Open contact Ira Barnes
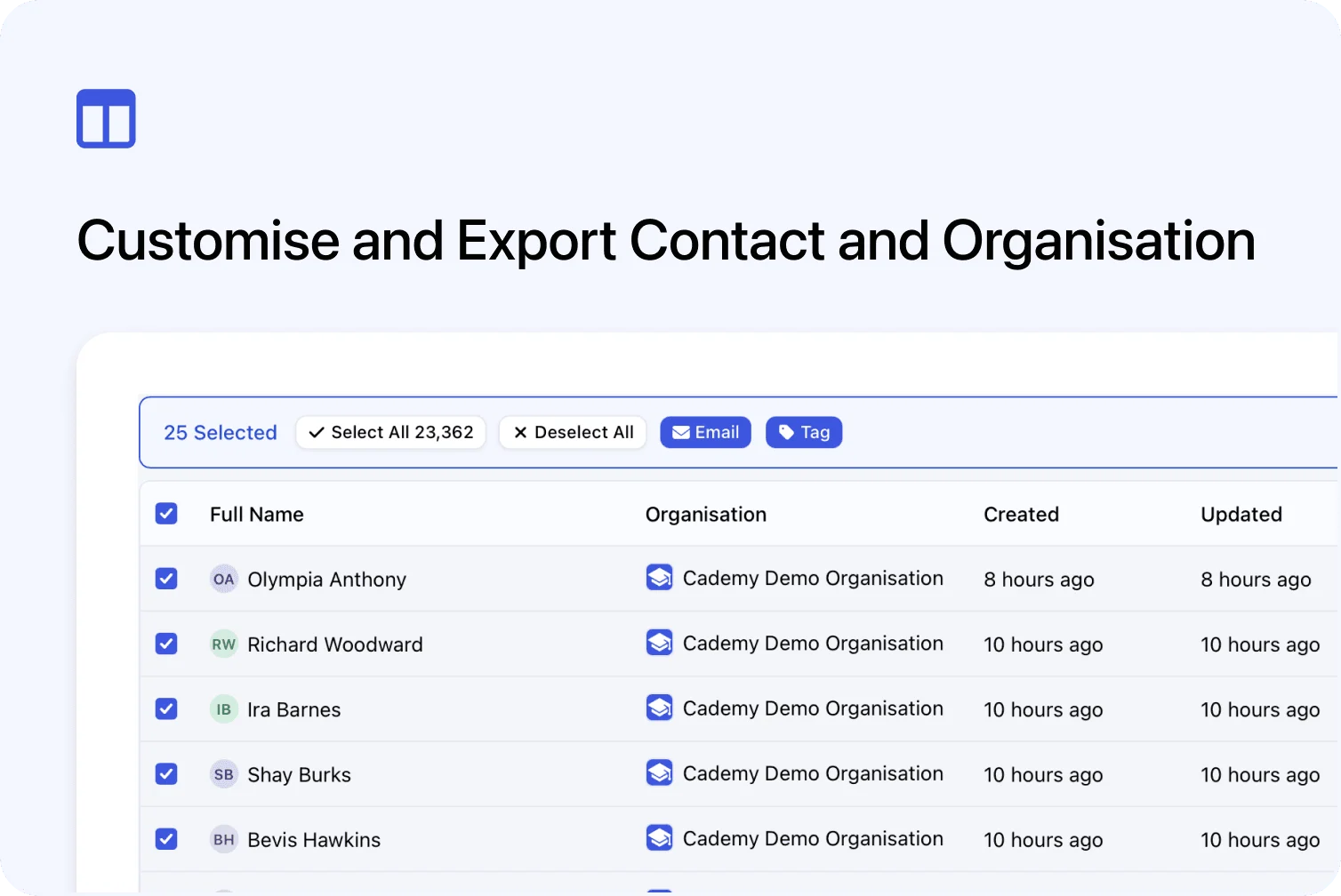Viewport: 1341px width, 896px height. pyautogui.click(x=294, y=709)
